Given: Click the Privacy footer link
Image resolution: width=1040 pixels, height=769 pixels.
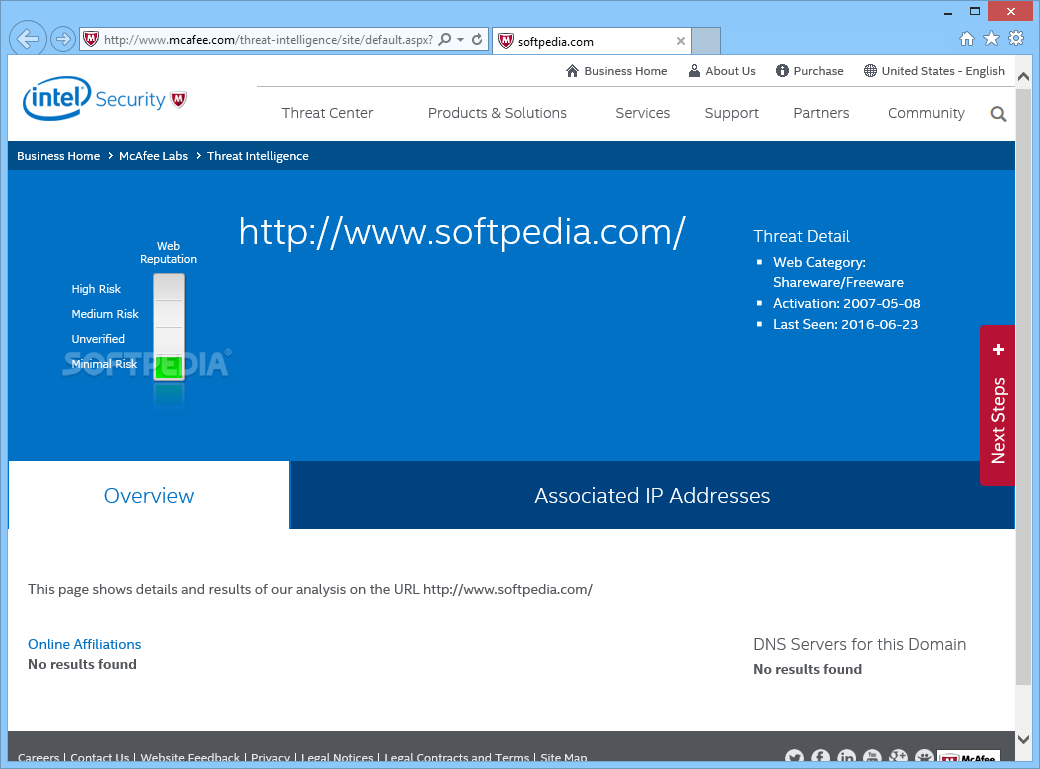Looking at the screenshot, I should click(271, 757).
